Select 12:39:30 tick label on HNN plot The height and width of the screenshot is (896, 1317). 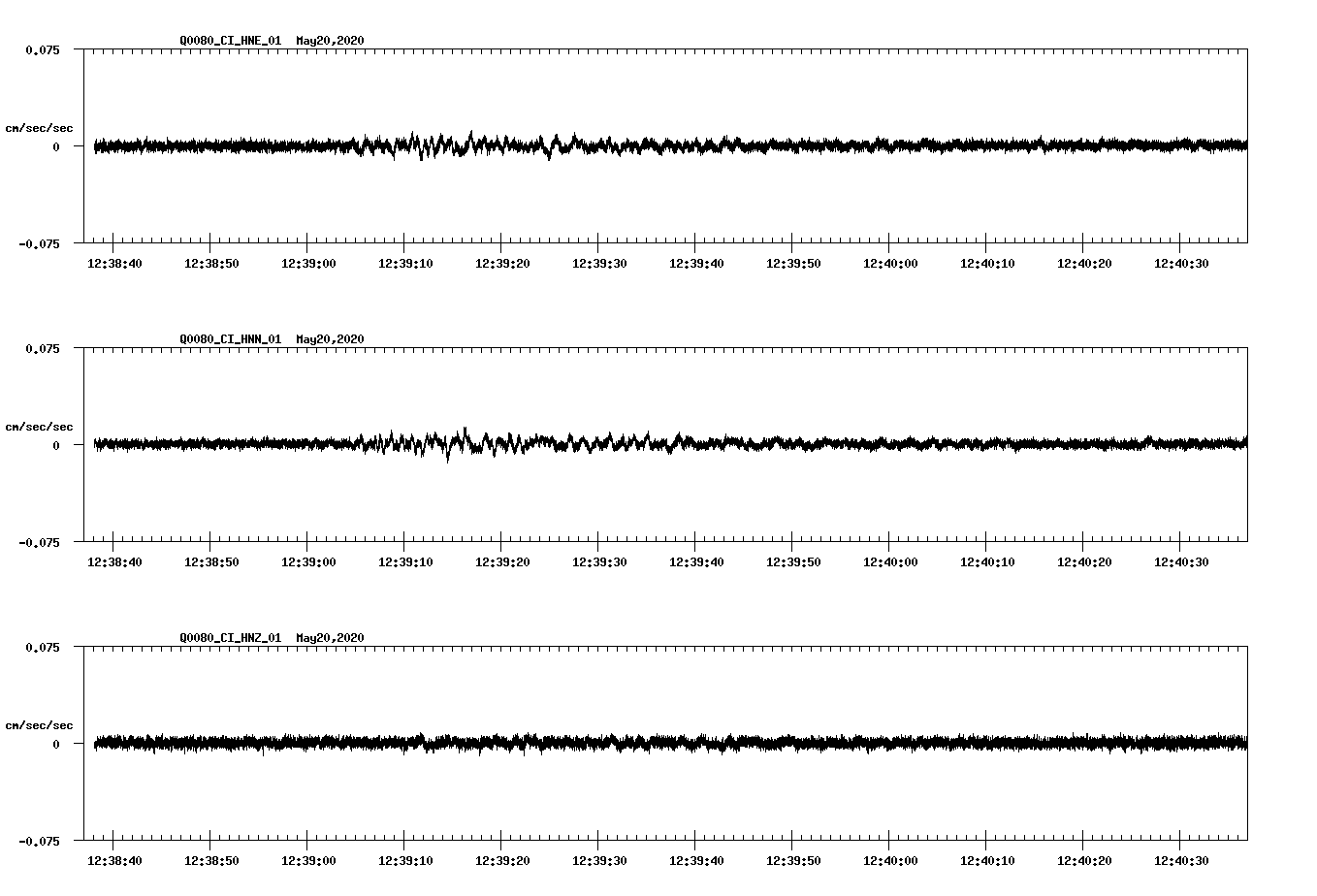pos(599,562)
